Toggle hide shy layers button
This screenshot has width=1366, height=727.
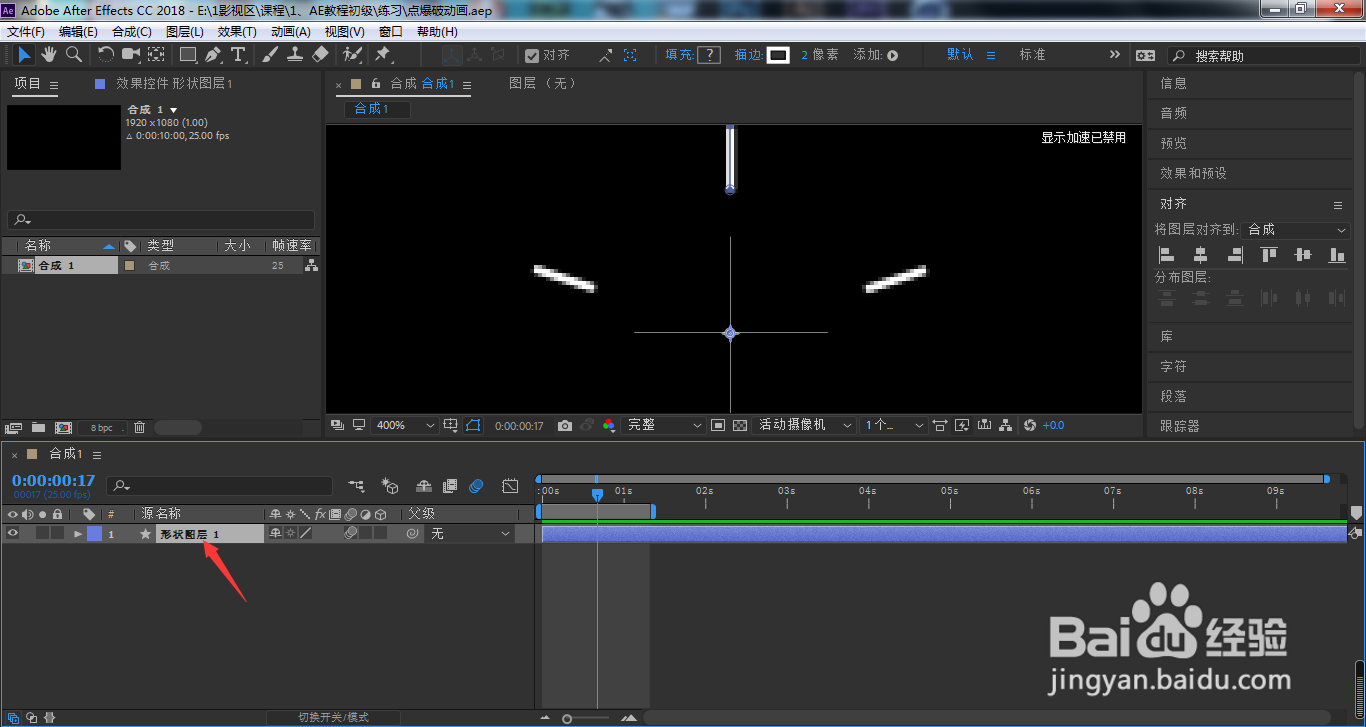424,486
